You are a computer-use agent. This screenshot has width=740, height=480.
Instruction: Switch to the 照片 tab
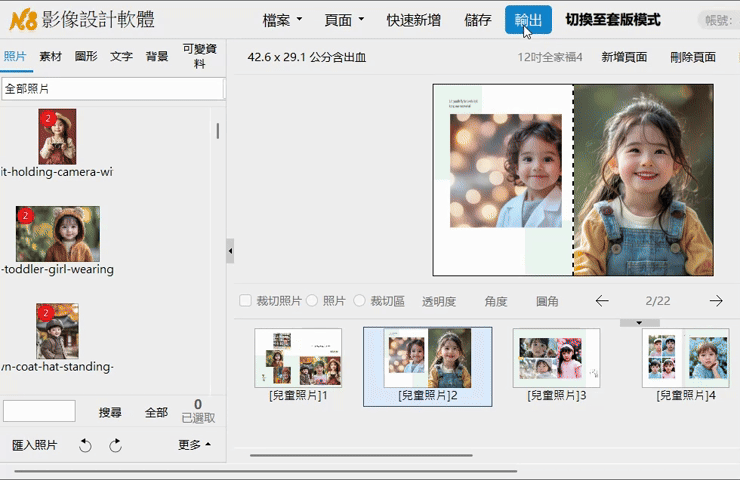click(x=15, y=57)
